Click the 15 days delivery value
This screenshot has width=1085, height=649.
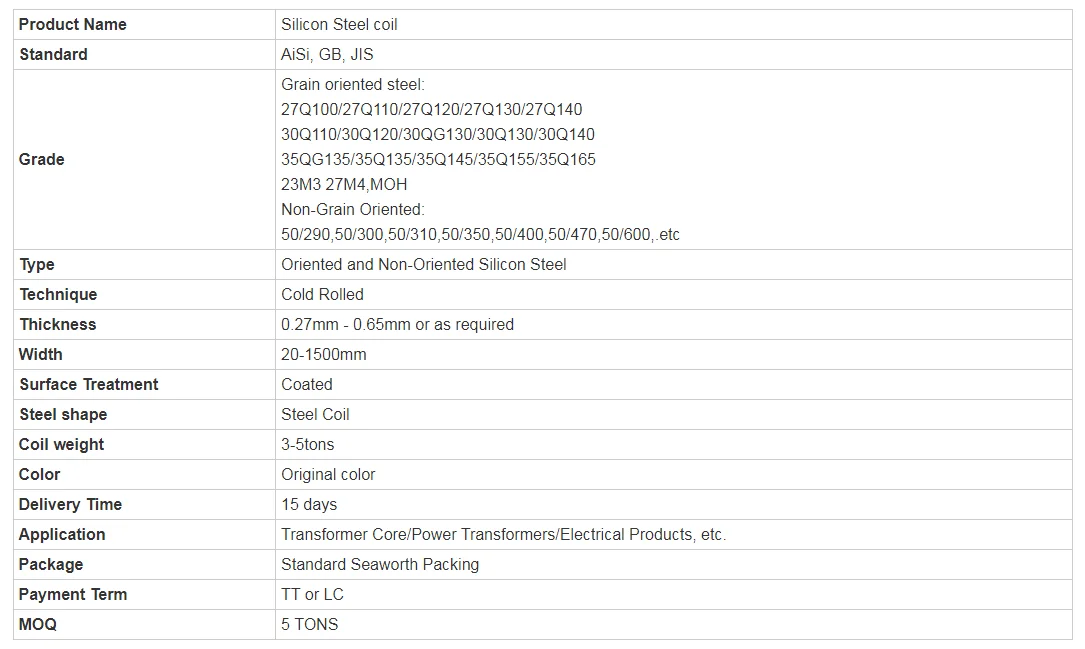309,504
